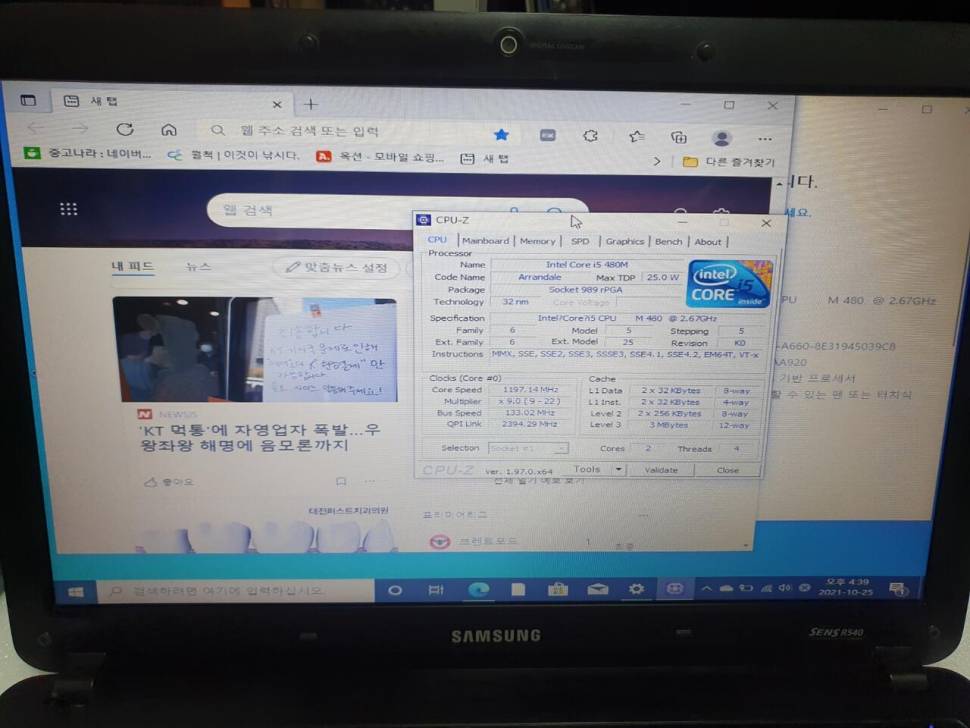The image size is (970, 728).
Task: Open the KT news article thumbnail
Action: 255,349
